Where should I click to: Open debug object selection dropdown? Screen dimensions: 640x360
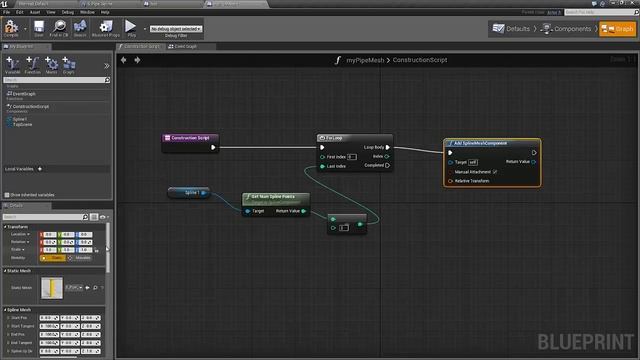tap(176, 29)
